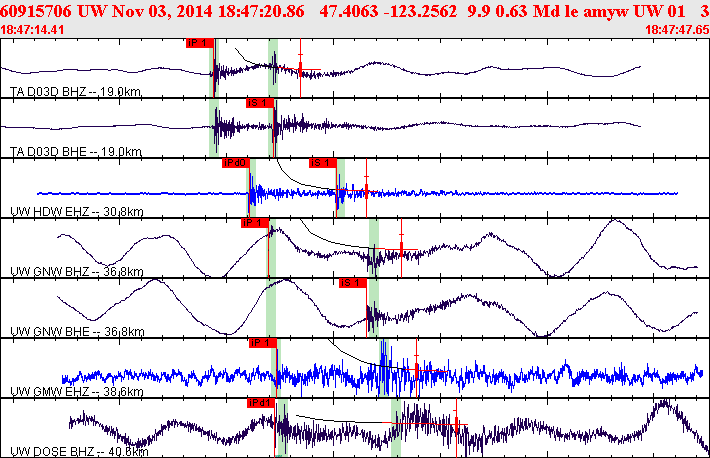
Task: Click the iS 1 pick flag on UW GNW BHE
Action: pyautogui.click(x=353, y=283)
